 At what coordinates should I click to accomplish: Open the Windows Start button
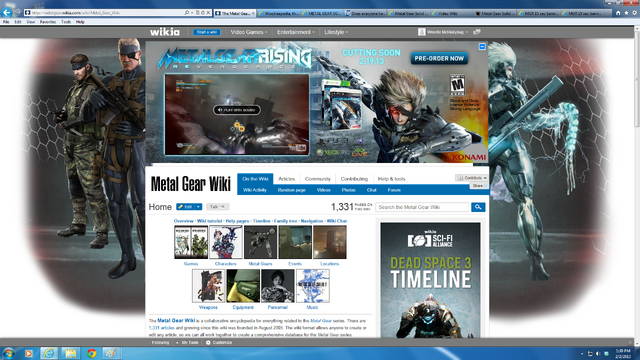(8, 353)
